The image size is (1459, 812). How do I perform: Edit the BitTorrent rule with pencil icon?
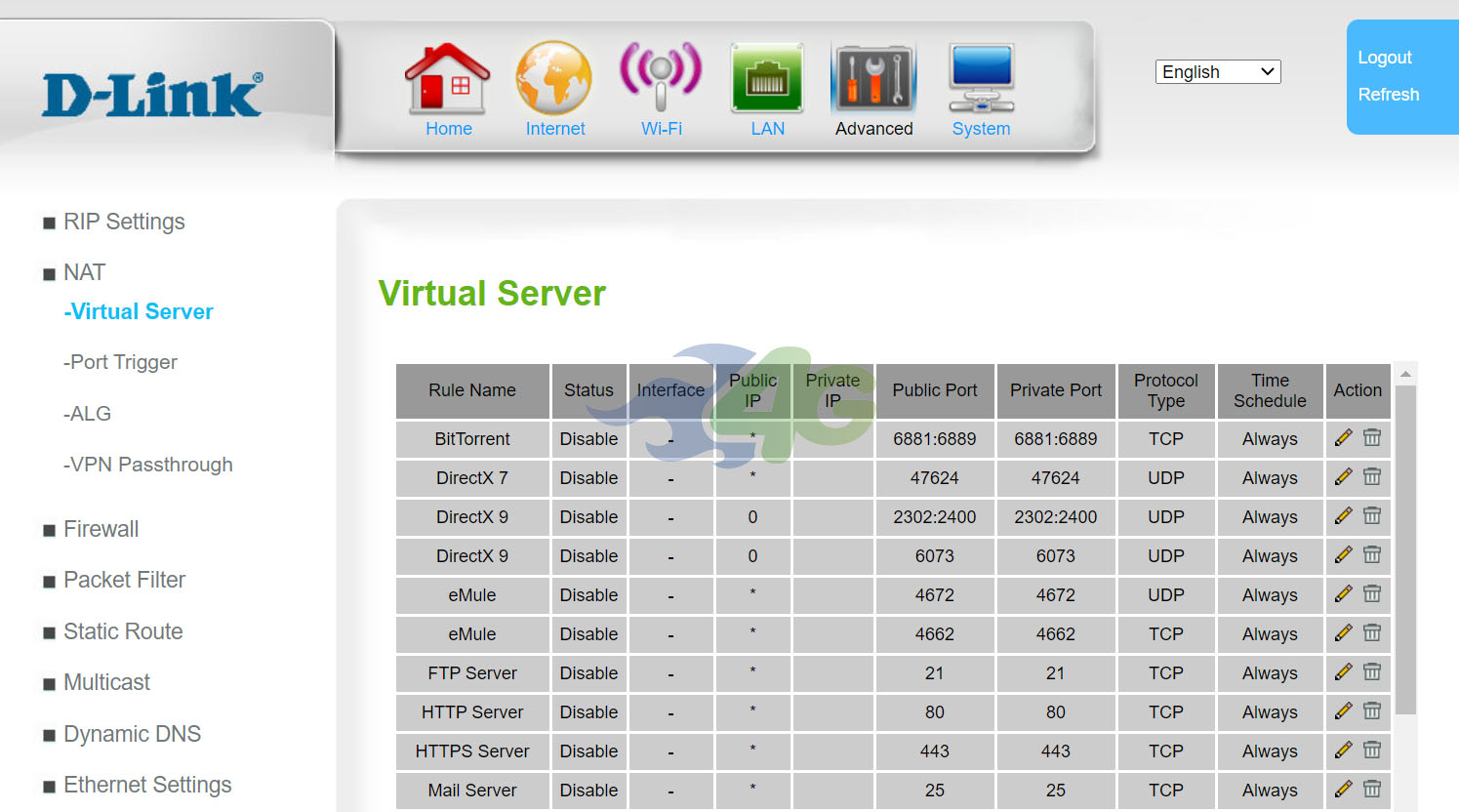tap(1344, 437)
